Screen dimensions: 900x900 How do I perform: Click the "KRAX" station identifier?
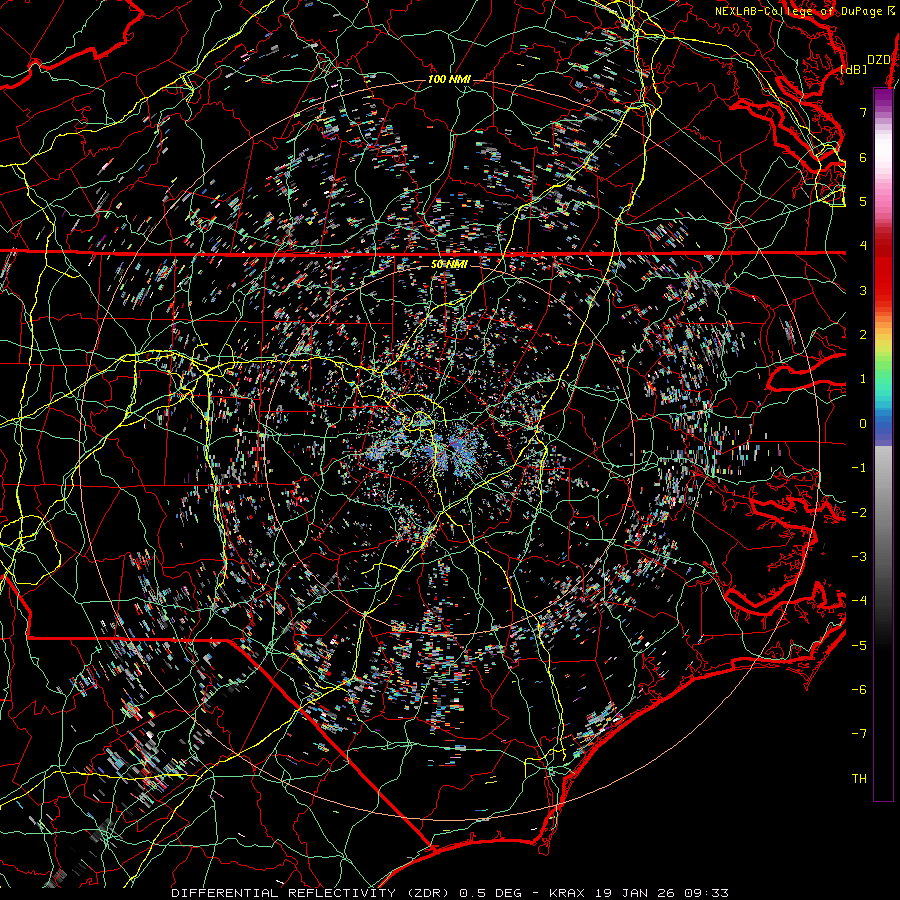(x=567, y=893)
